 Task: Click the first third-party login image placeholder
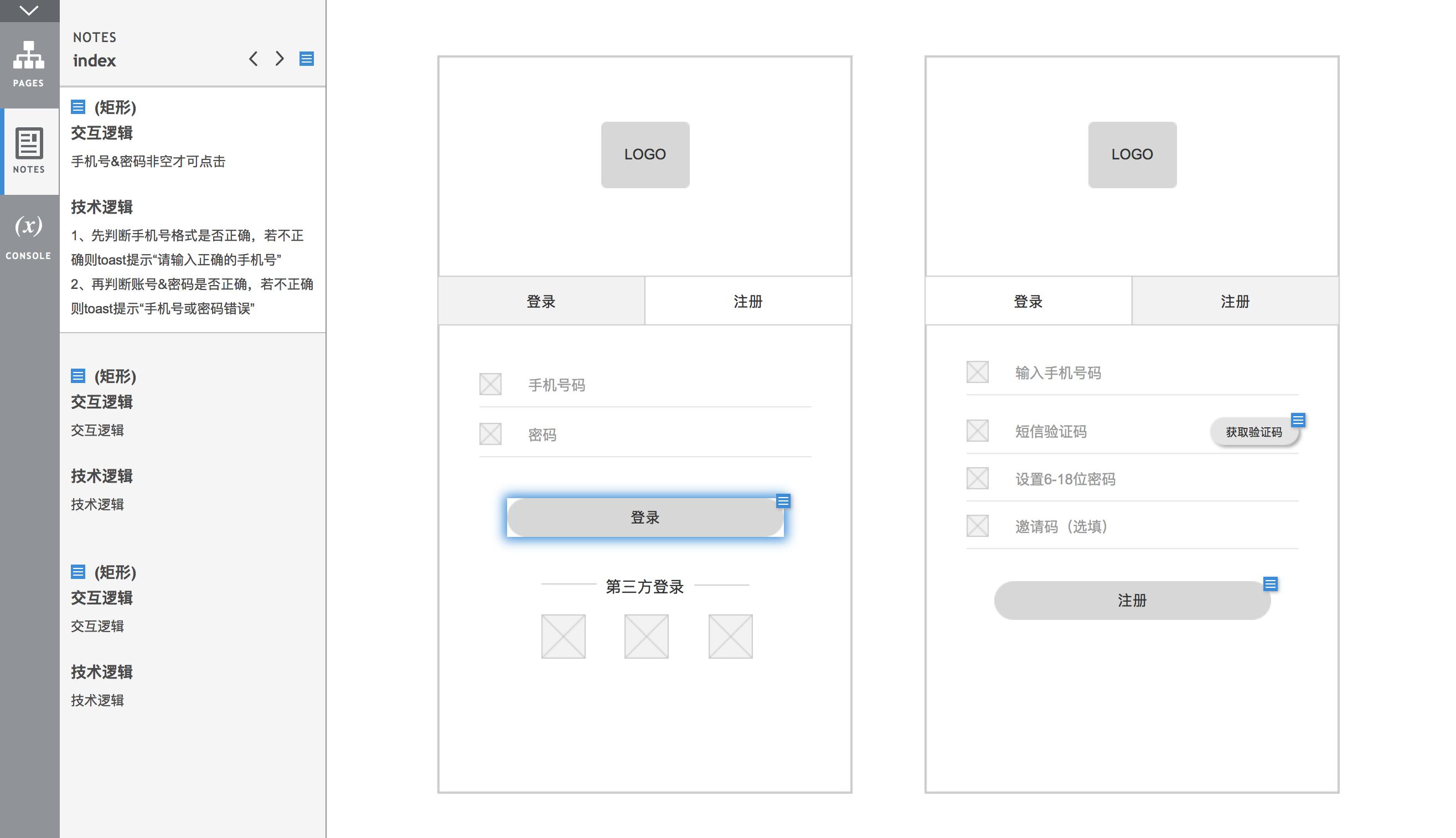pyautogui.click(x=563, y=636)
